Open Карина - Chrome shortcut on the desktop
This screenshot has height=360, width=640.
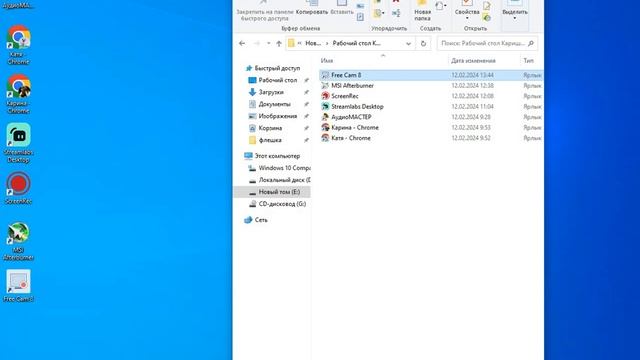[x=18, y=94]
